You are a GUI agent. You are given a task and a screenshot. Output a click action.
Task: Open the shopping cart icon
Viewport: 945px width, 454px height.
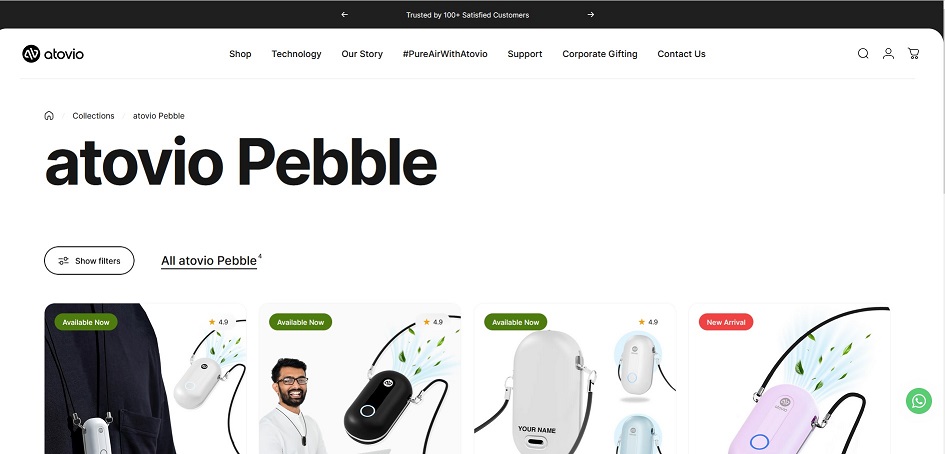click(x=914, y=54)
